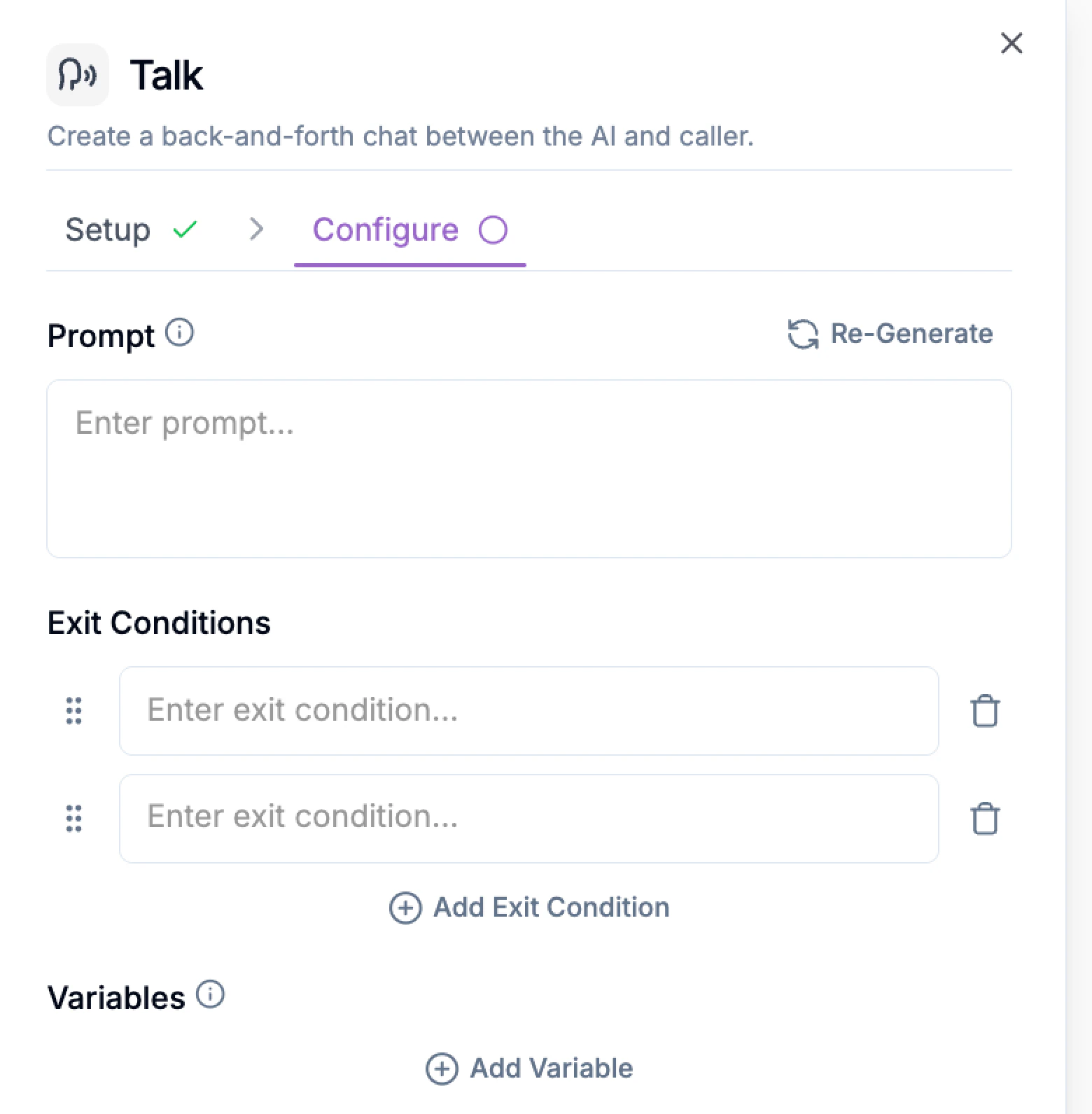1092x1114 pixels.
Task: Switch to the Configure tab
Action: pos(386,230)
